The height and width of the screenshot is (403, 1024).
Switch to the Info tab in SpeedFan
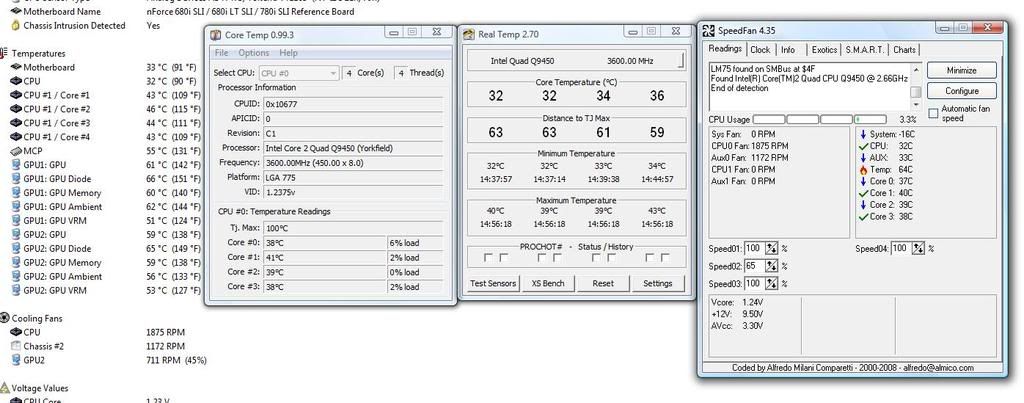coord(788,50)
